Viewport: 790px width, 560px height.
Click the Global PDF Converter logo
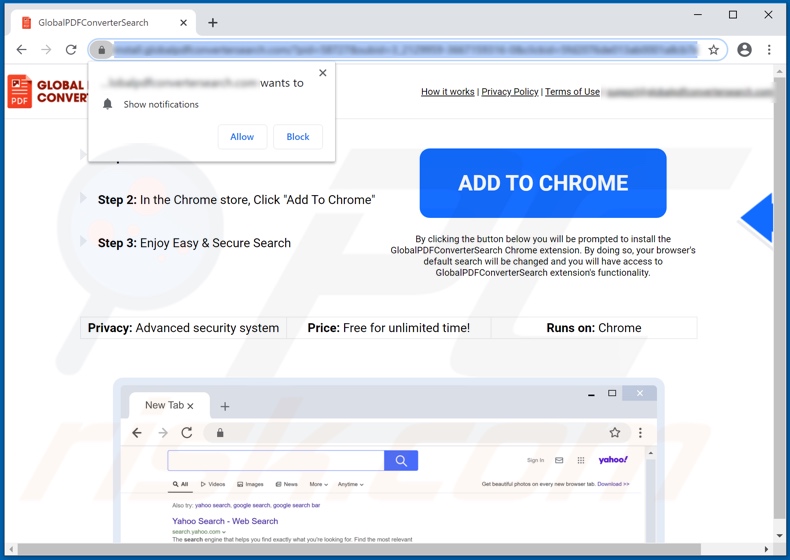point(47,91)
